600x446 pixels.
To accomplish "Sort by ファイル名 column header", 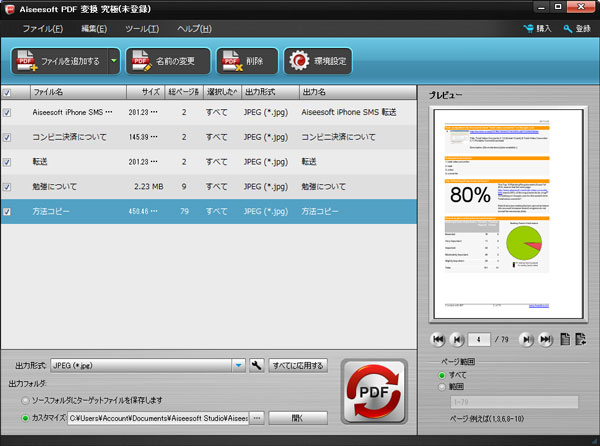I will point(78,92).
